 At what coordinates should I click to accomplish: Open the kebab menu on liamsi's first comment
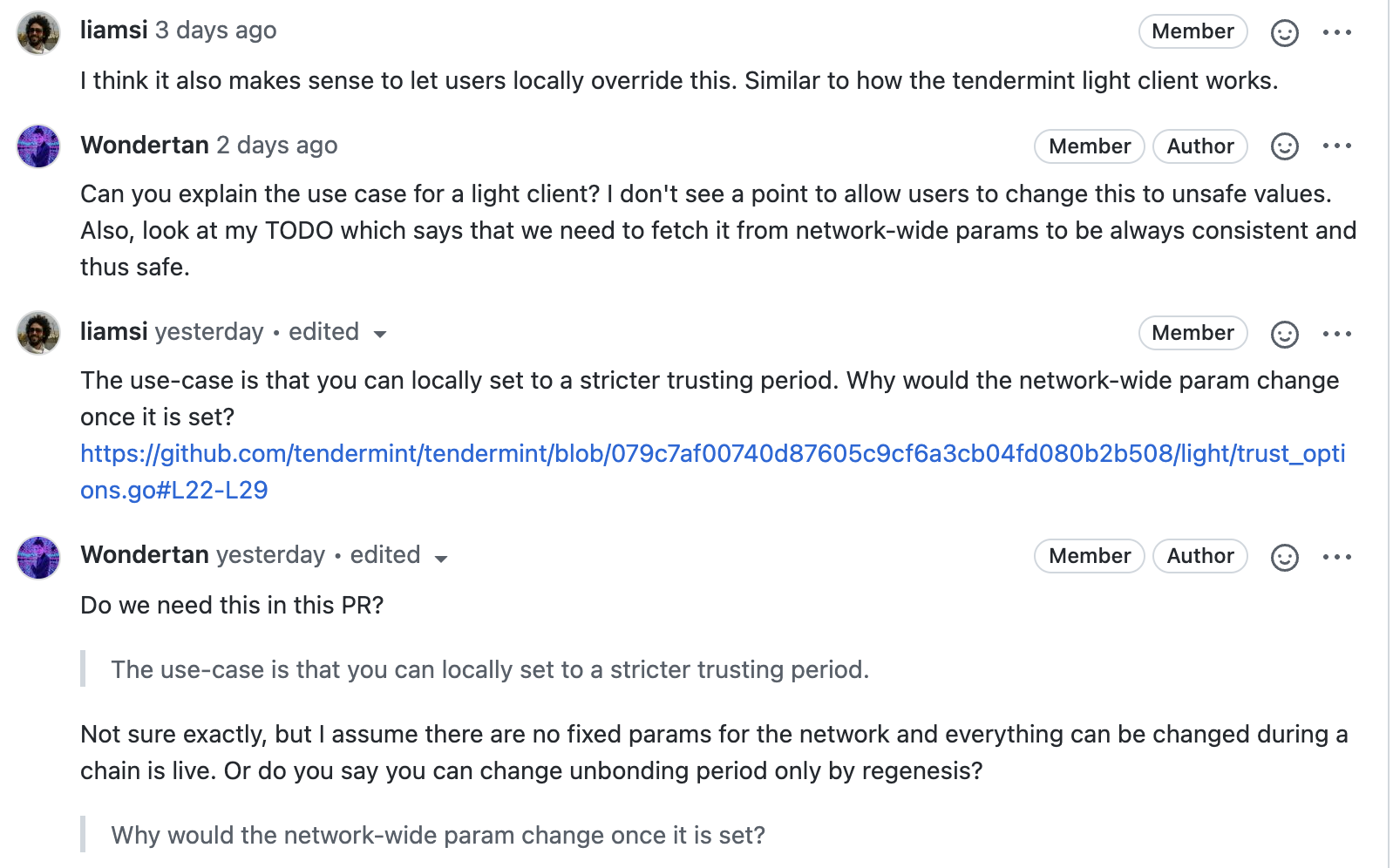(1339, 31)
